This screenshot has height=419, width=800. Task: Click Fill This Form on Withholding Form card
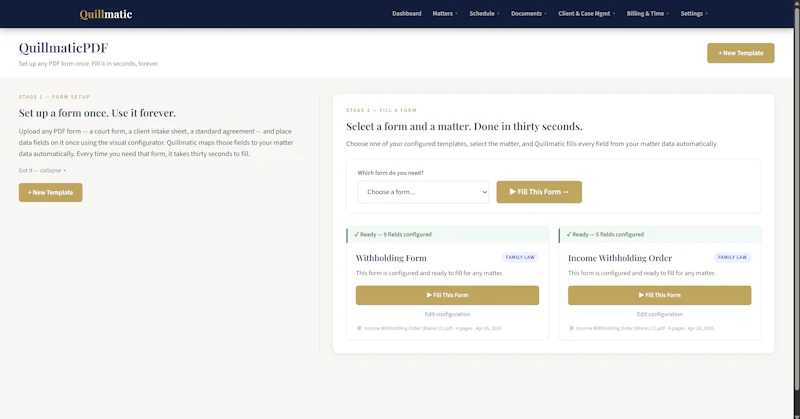pyautogui.click(x=447, y=295)
